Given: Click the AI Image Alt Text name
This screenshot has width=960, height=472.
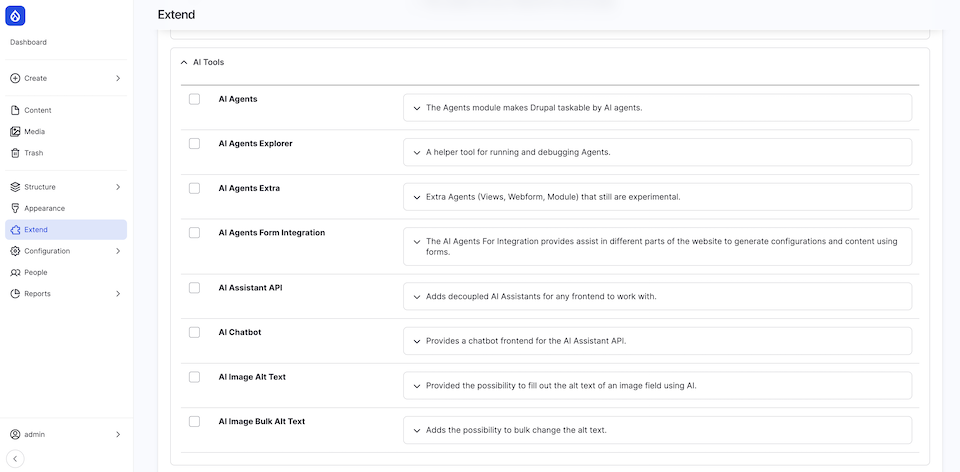Looking at the screenshot, I should [x=252, y=377].
